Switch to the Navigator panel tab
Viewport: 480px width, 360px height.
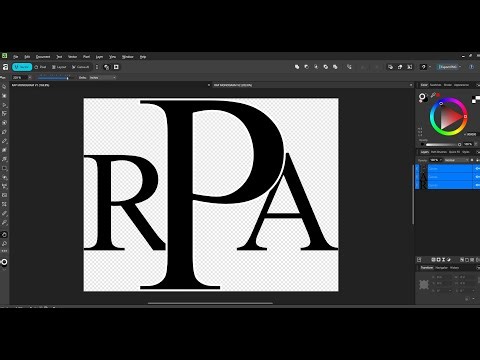[x=442, y=268]
